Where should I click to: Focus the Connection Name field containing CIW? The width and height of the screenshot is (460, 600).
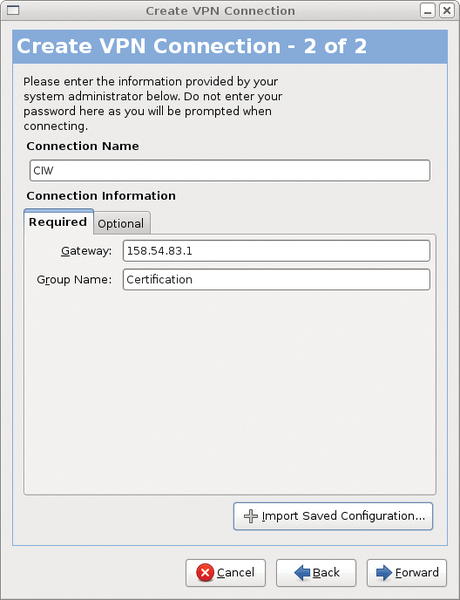tap(230, 171)
